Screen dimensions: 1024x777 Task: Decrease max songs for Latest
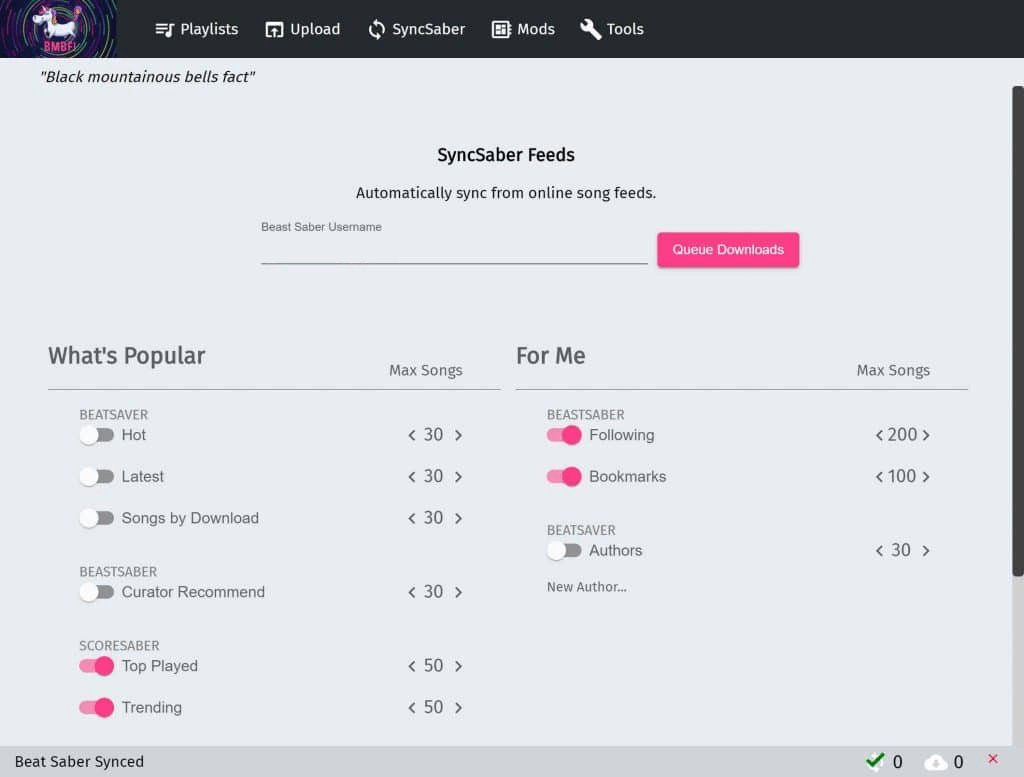[411, 477]
